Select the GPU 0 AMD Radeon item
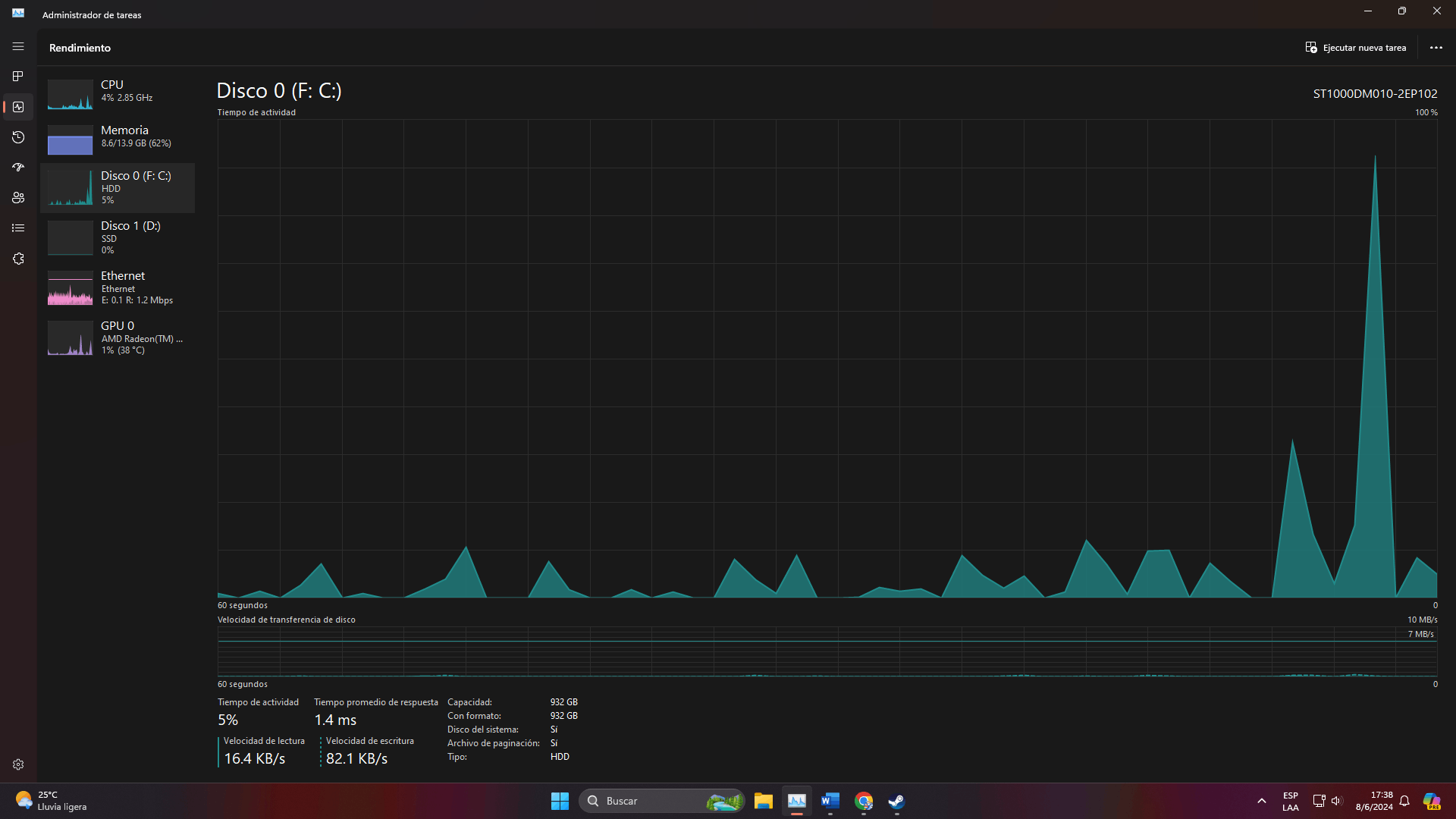The image size is (1456, 819). (x=118, y=337)
